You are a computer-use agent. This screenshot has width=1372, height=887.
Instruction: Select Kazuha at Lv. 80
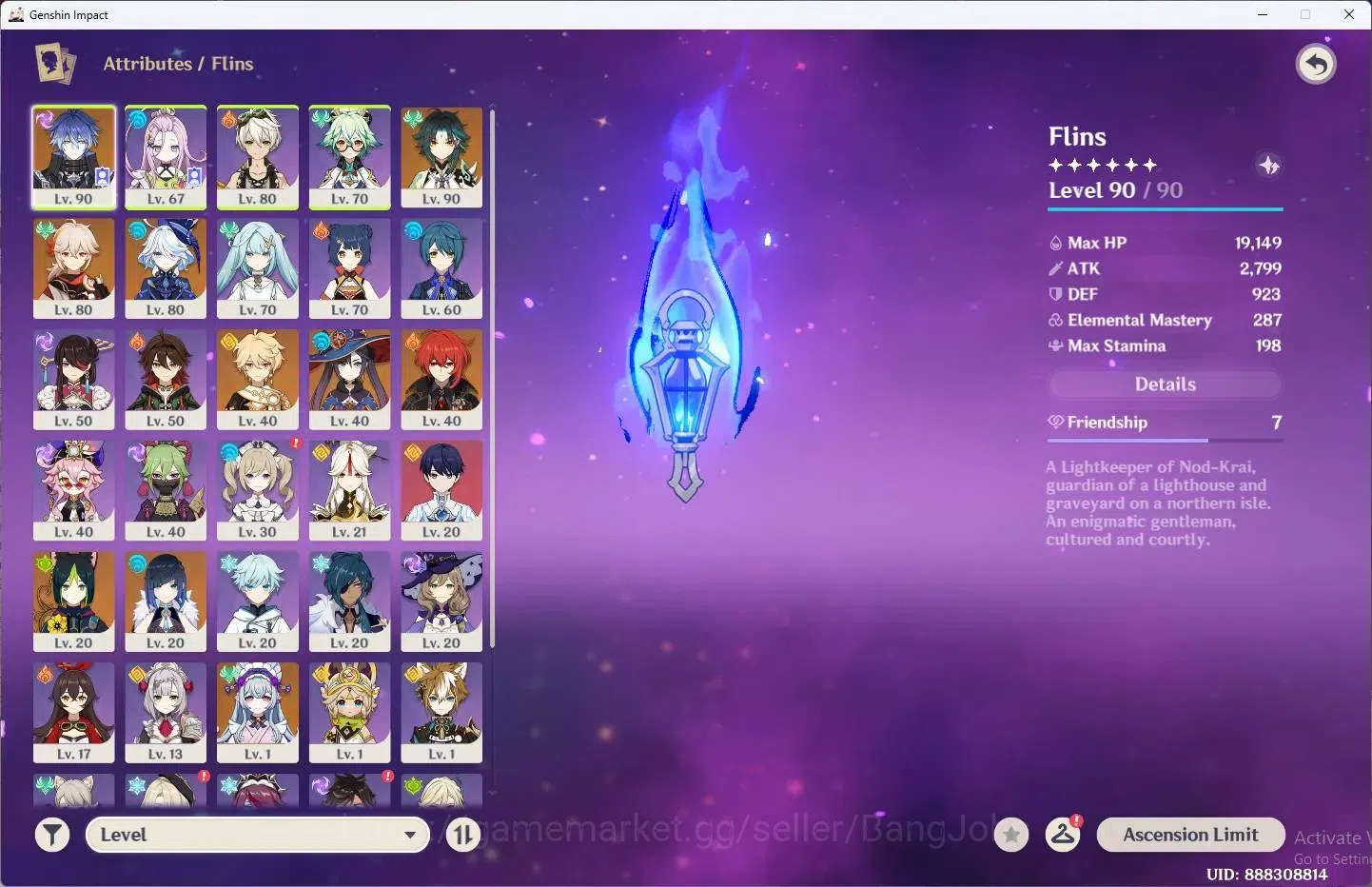(x=73, y=268)
